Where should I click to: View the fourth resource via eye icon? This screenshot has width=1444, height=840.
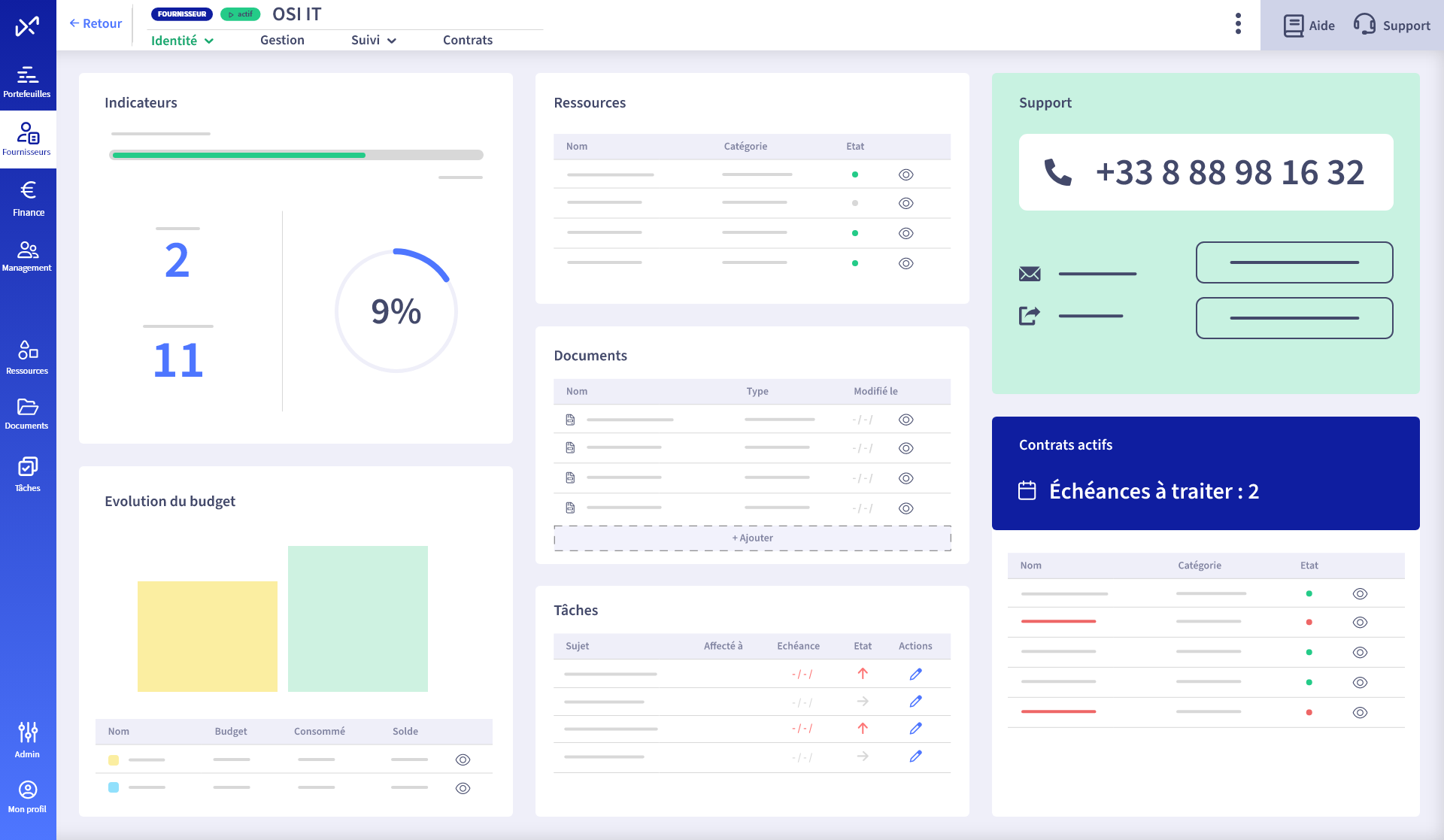906,263
